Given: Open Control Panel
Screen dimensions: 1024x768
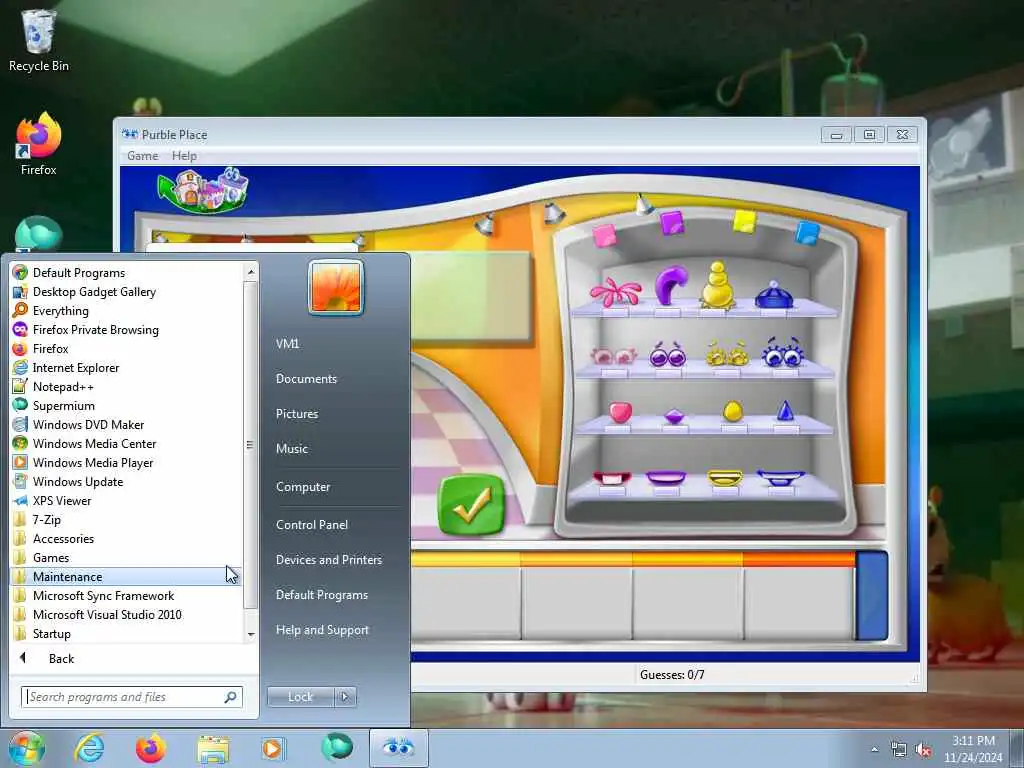Looking at the screenshot, I should click(312, 524).
